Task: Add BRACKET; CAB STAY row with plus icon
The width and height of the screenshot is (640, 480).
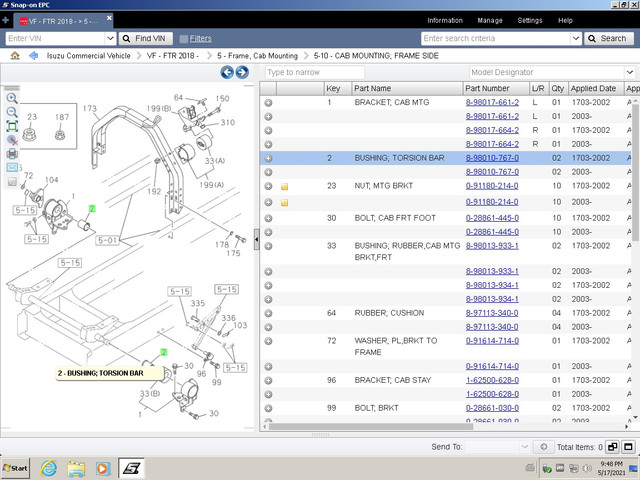Action: (268, 380)
